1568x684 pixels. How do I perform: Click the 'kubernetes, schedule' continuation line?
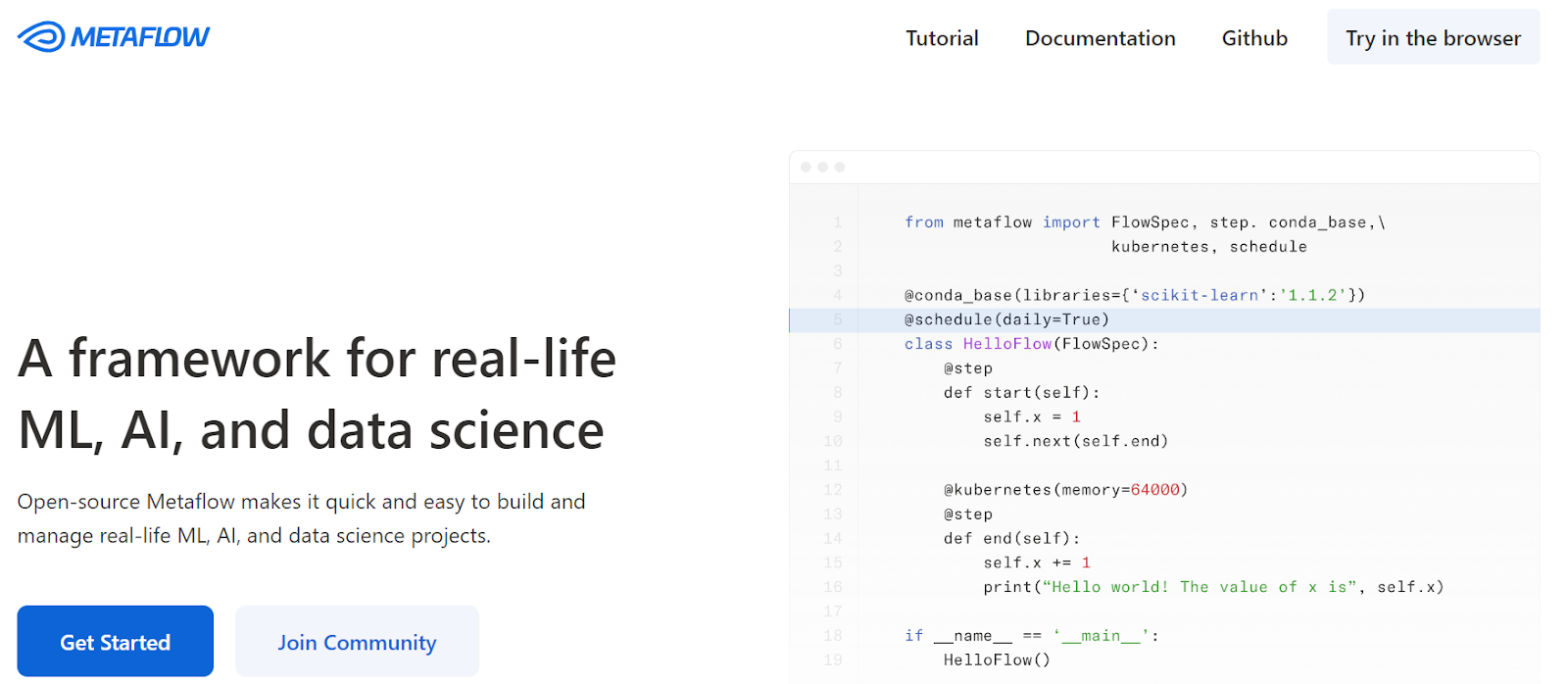pos(1209,247)
